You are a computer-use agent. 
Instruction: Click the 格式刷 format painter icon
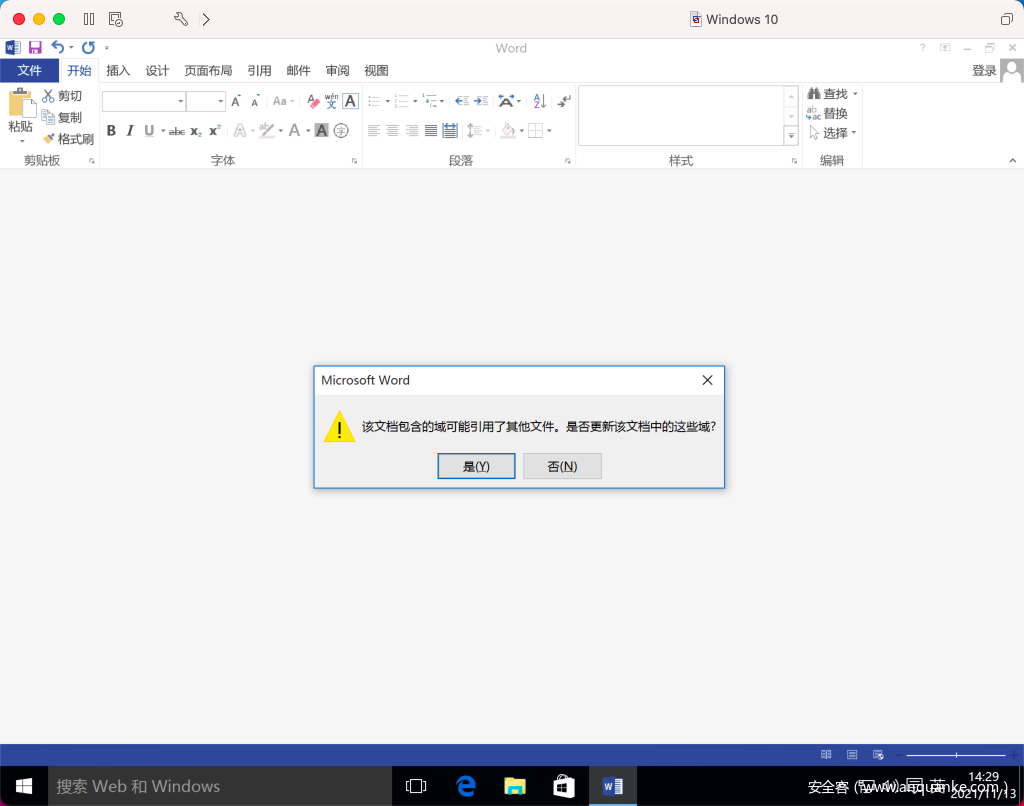pyautogui.click(x=49, y=139)
